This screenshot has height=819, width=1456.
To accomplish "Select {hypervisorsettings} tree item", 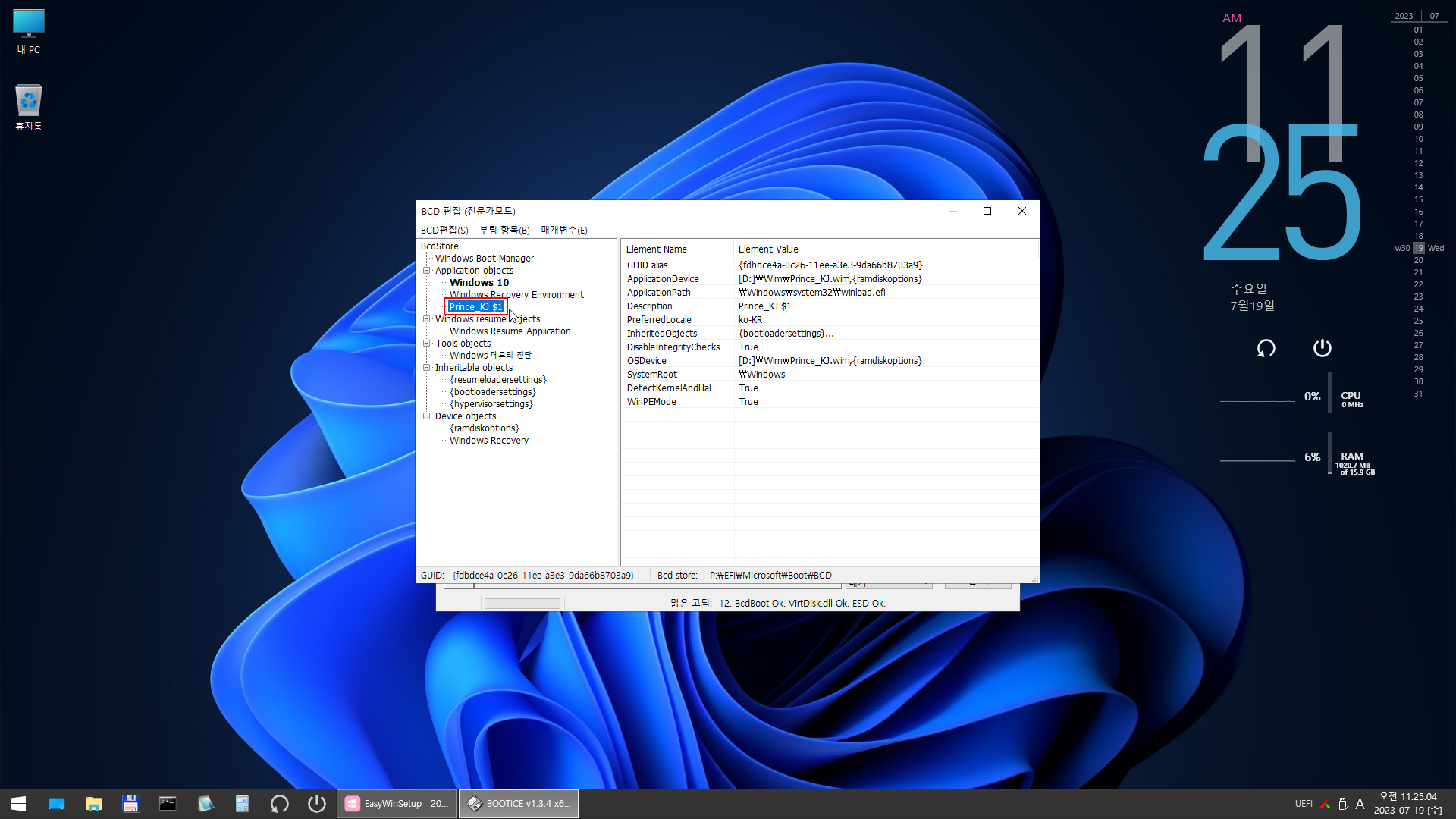I will pyautogui.click(x=491, y=404).
